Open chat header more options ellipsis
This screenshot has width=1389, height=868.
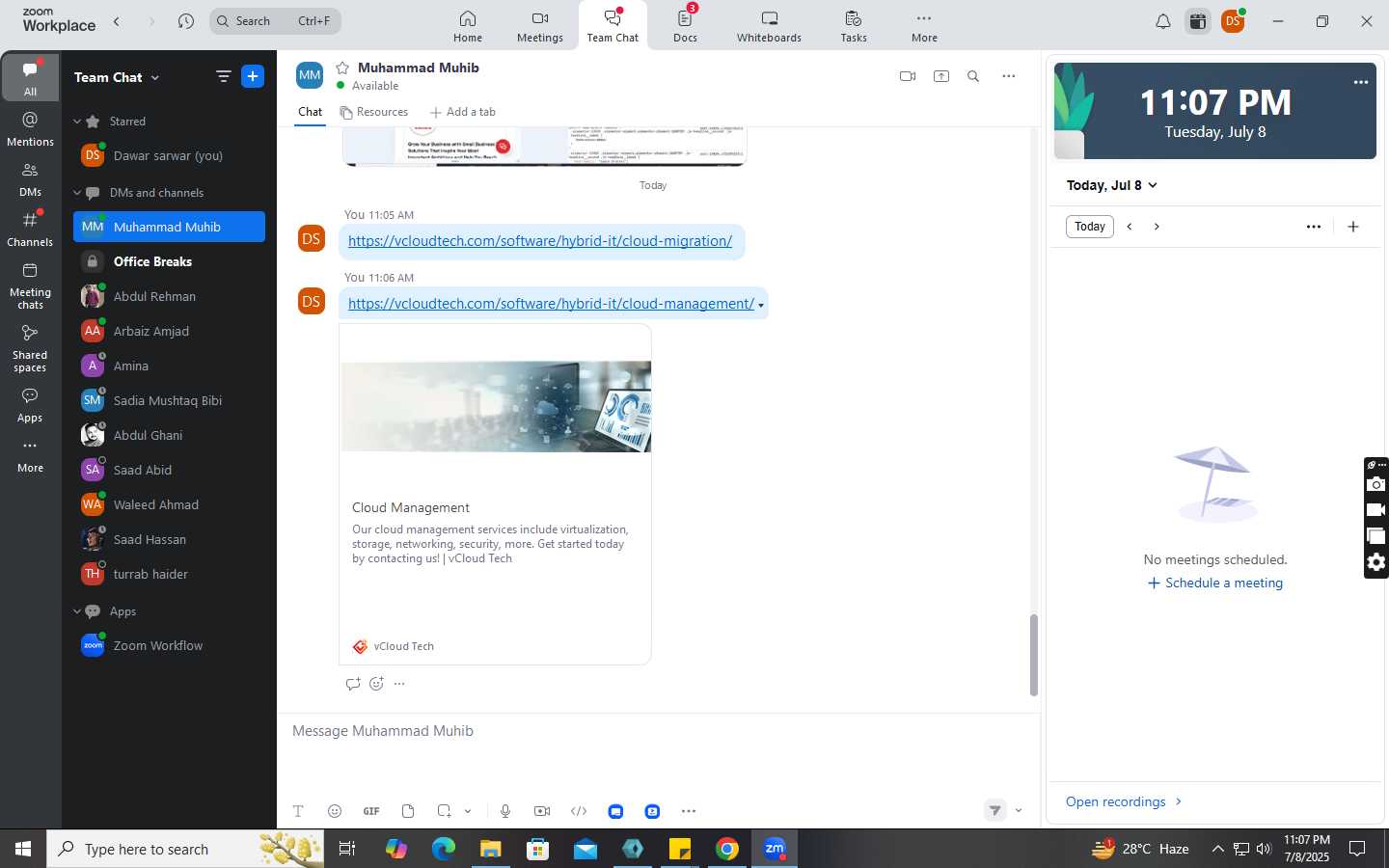click(x=1008, y=76)
